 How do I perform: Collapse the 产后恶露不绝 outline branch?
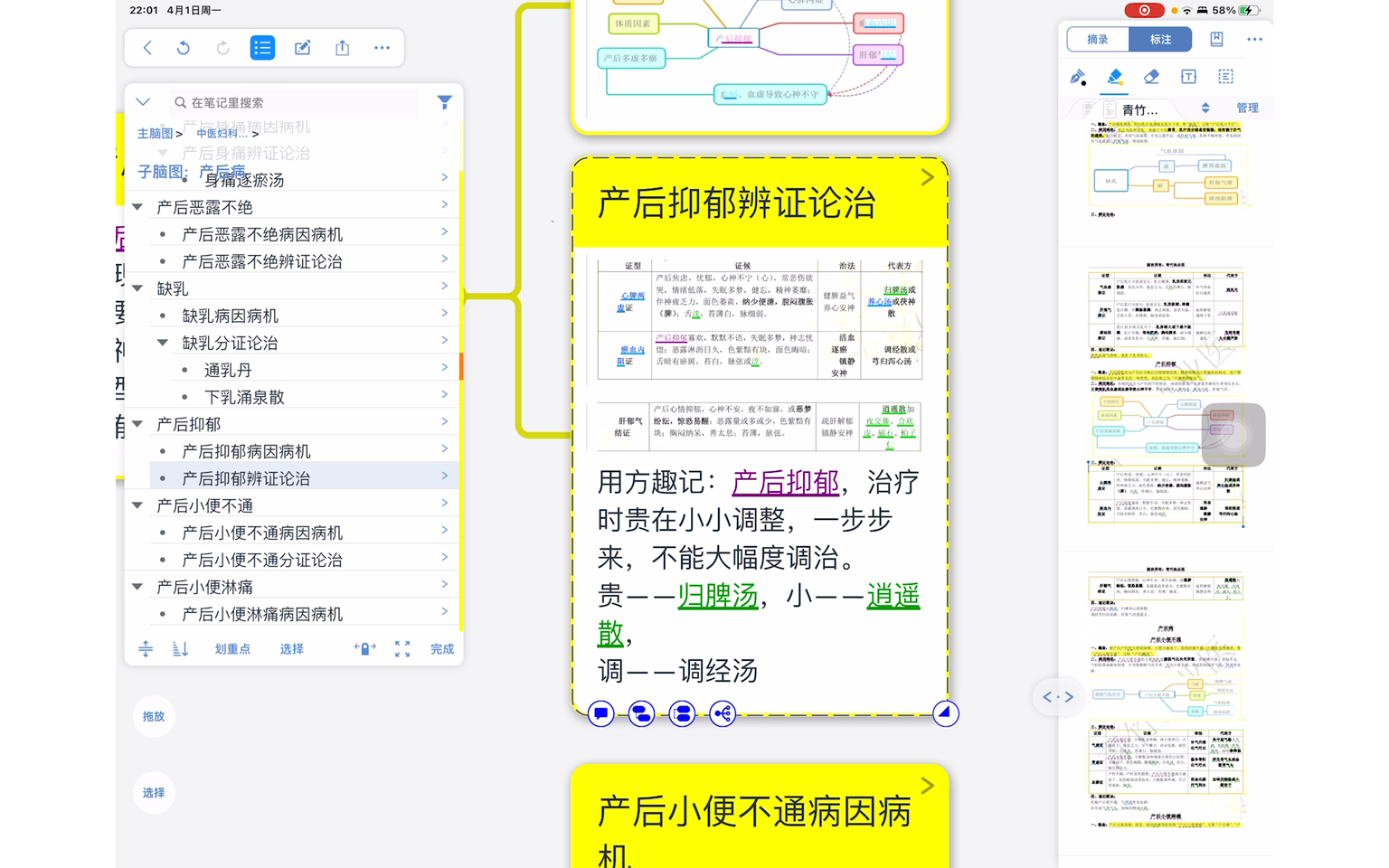(137, 207)
